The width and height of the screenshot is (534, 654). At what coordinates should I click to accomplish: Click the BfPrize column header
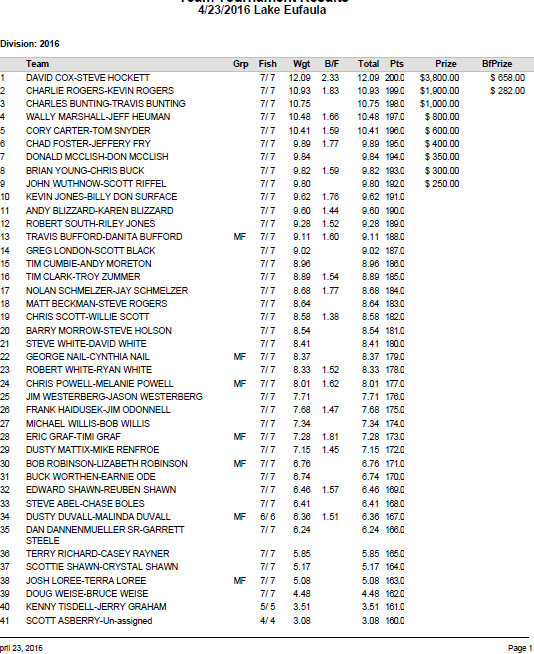point(497,64)
